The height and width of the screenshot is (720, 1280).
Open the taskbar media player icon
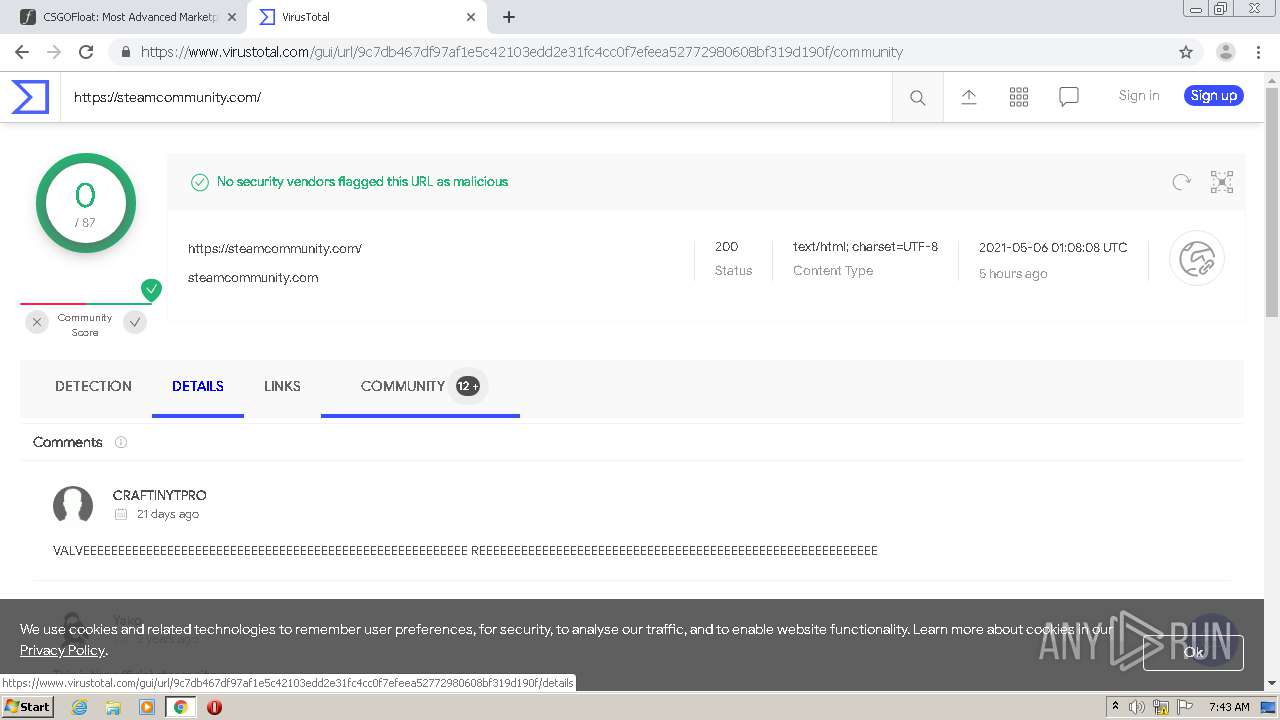tap(147, 707)
